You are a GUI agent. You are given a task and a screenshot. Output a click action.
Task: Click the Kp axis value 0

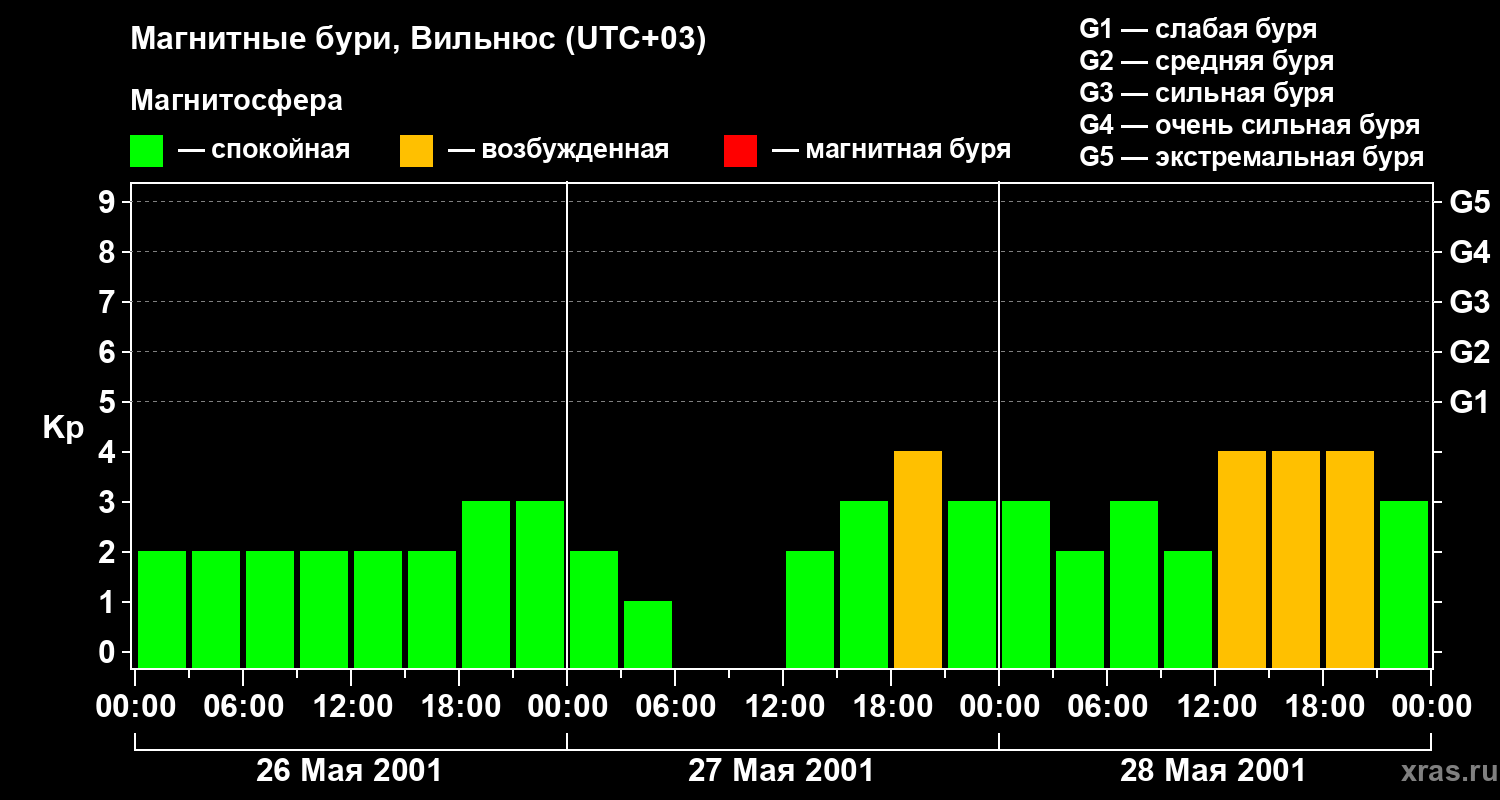pos(109,652)
